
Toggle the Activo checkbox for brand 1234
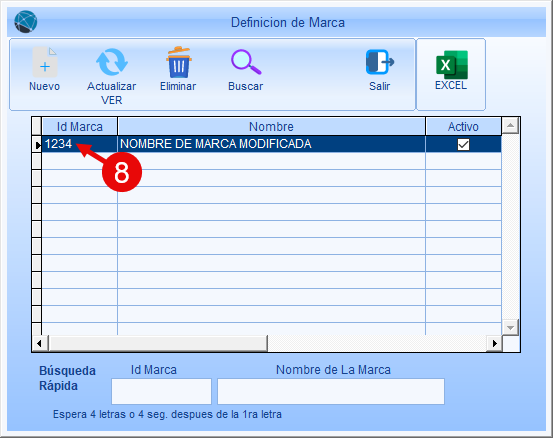463,144
